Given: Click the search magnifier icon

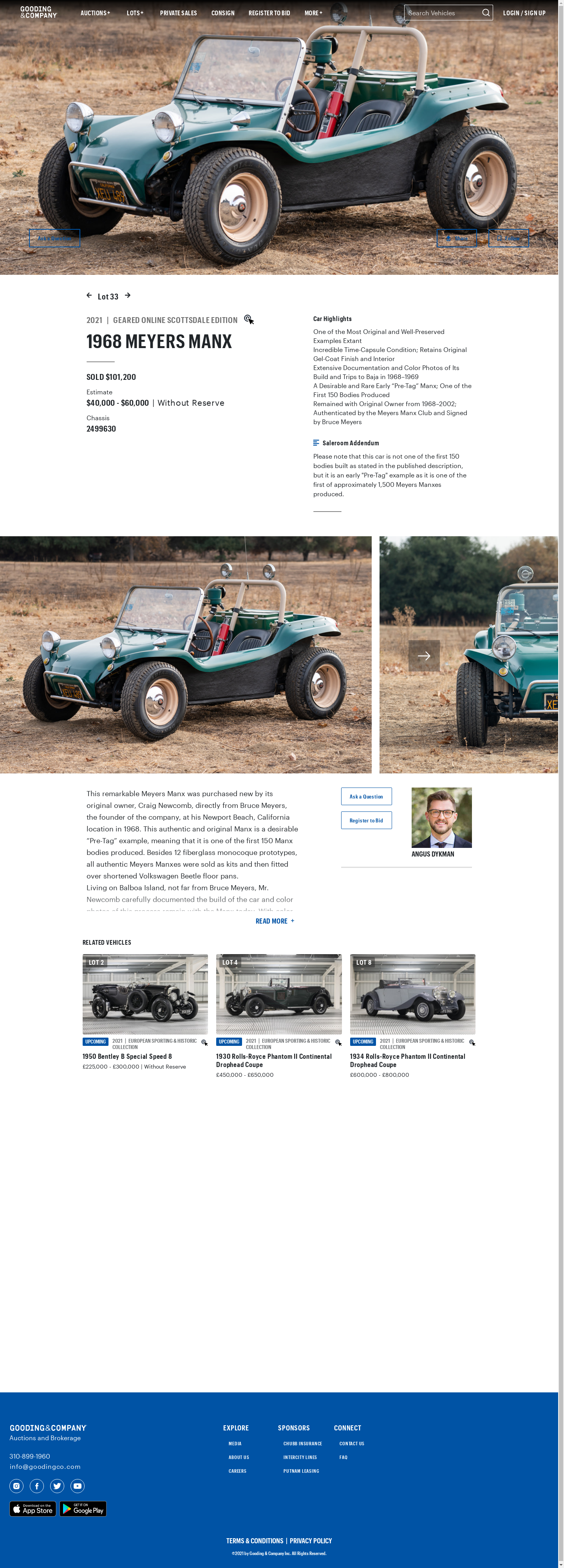Looking at the screenshot, I should coord(486,13).
